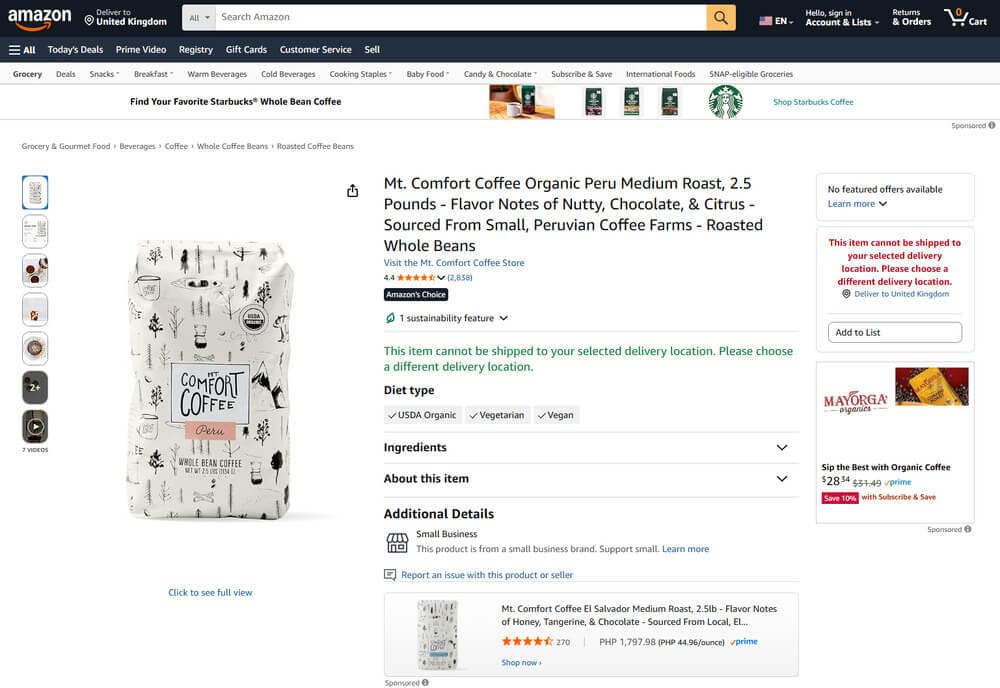Open the Customer Service menu item
This screenshot has width=1000, height=688.
click(x=315, y=49)
